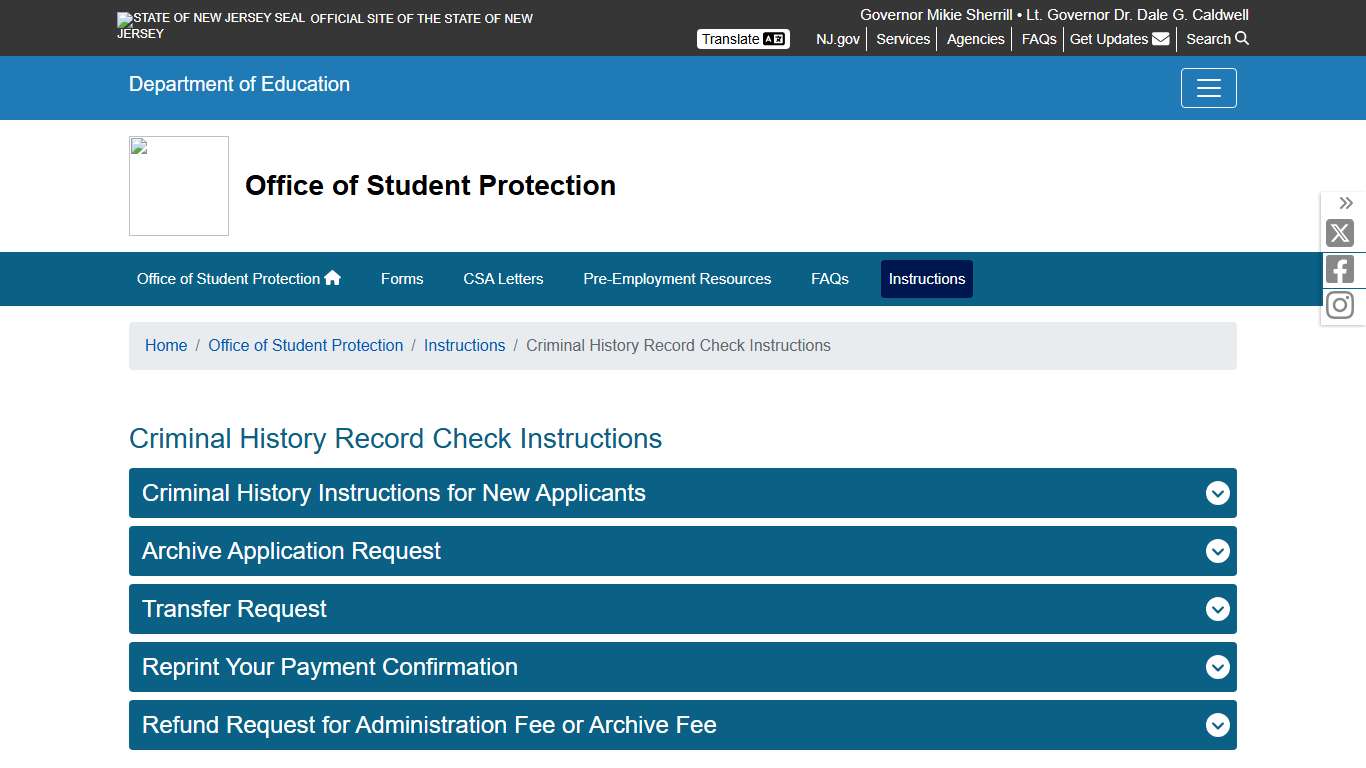Viewport: 1366px width, 768px height.
Task: Open the Facebook social media icon
Action: 1339,268
